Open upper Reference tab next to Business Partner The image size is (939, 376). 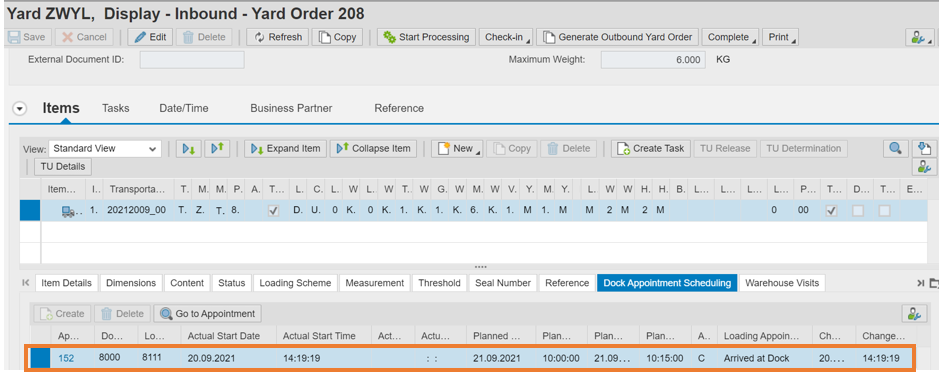tap(399, 108)
